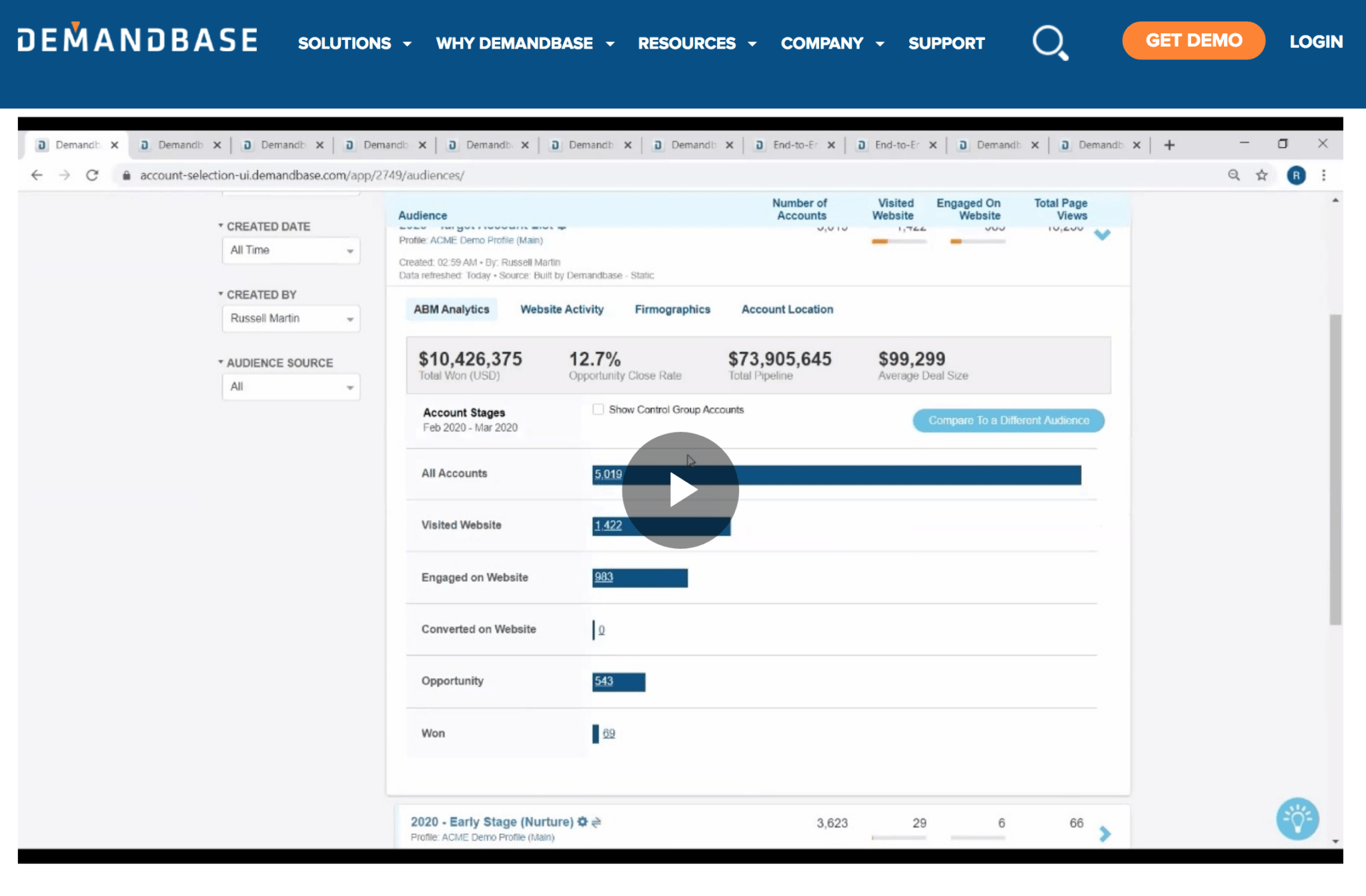Open the Solutions menu
This screenshot has height=896, width=1366.
coord(354,43)
